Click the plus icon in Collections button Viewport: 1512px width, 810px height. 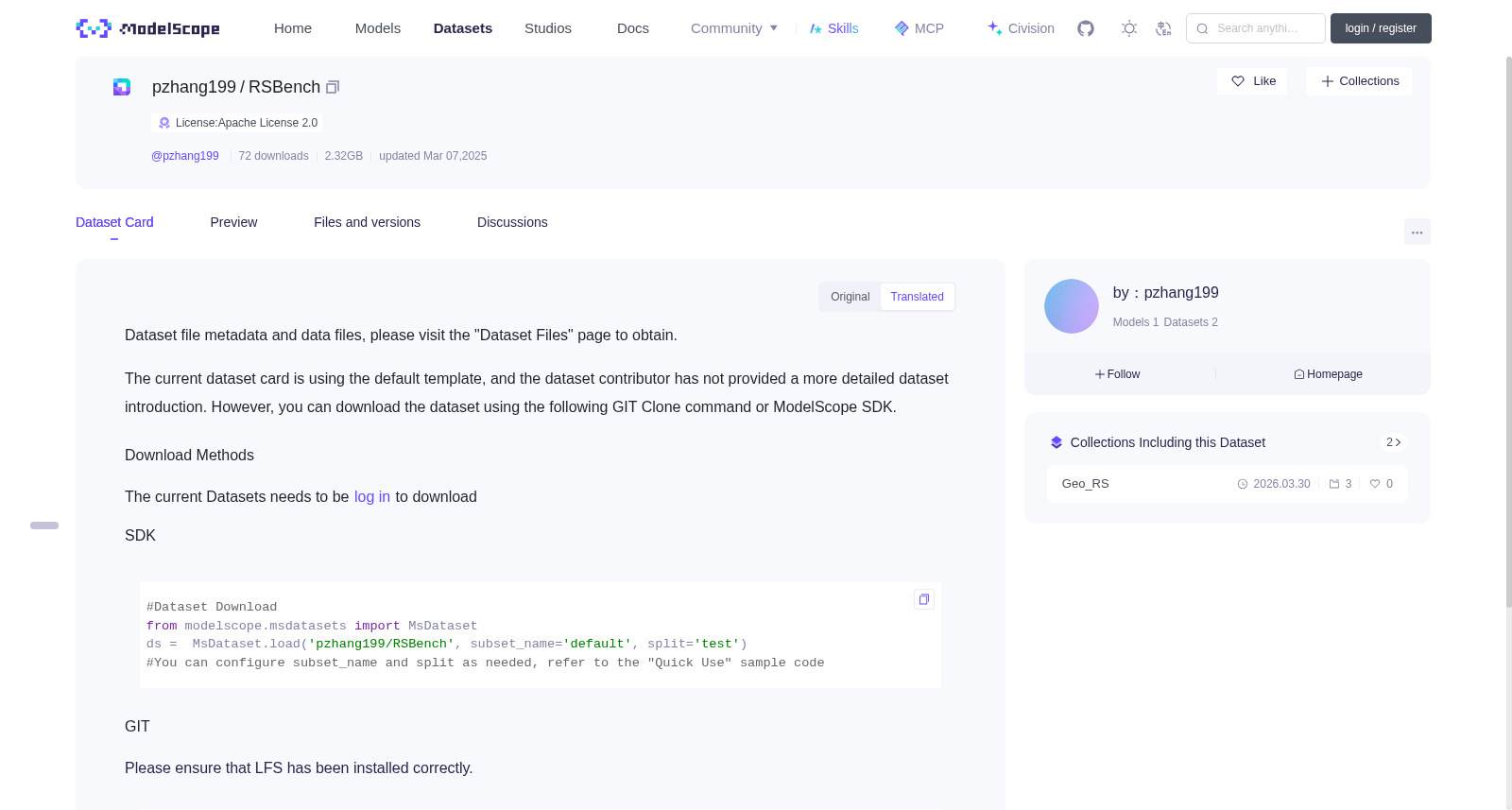coord(1328,81)
